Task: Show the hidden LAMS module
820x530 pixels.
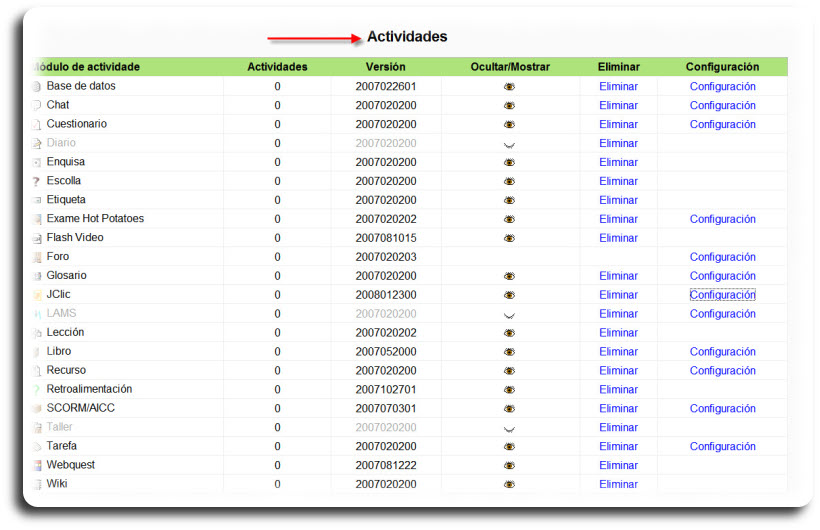Action: 509,314
